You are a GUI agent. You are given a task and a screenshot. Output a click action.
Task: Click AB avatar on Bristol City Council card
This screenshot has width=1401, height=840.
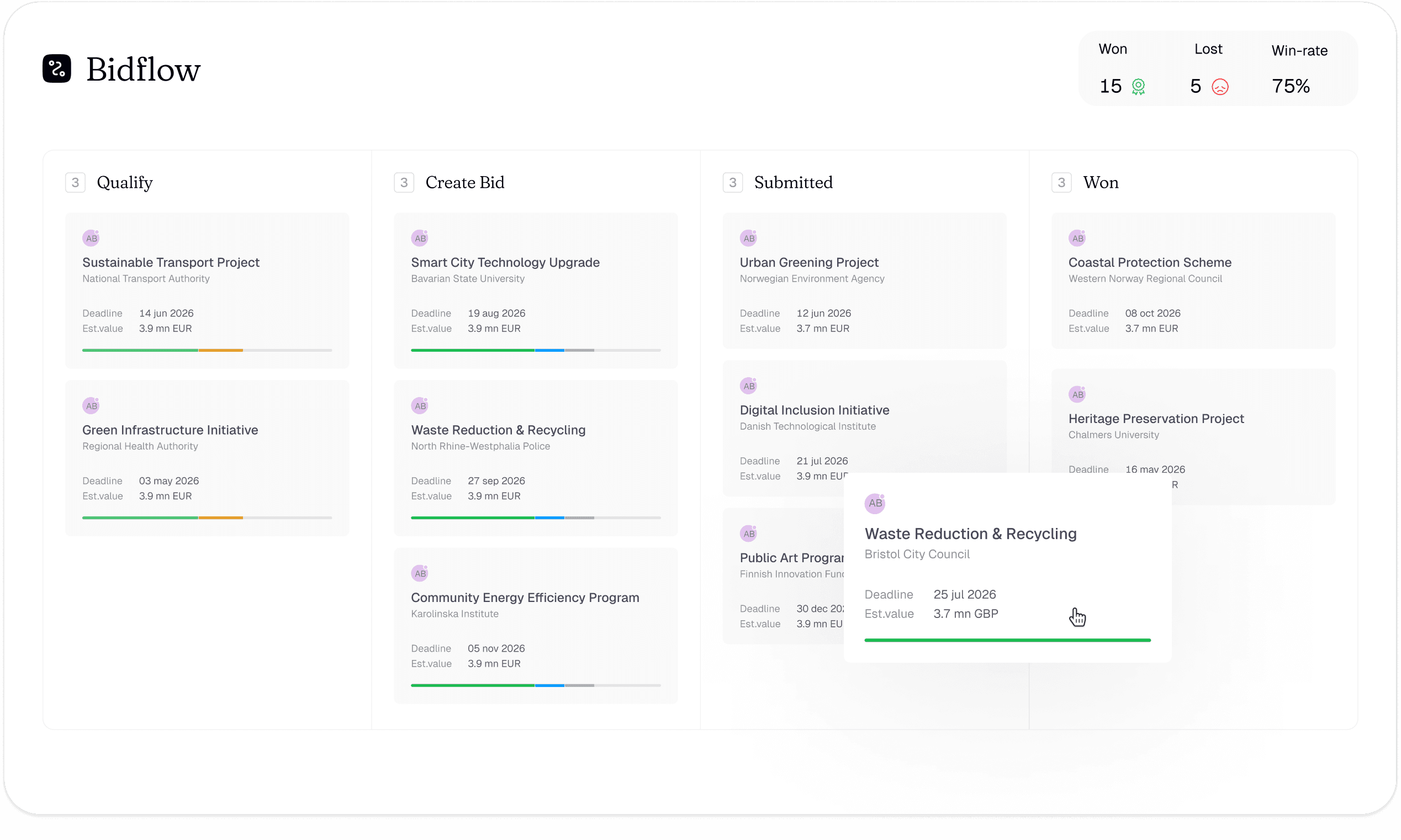pos(875,503)
